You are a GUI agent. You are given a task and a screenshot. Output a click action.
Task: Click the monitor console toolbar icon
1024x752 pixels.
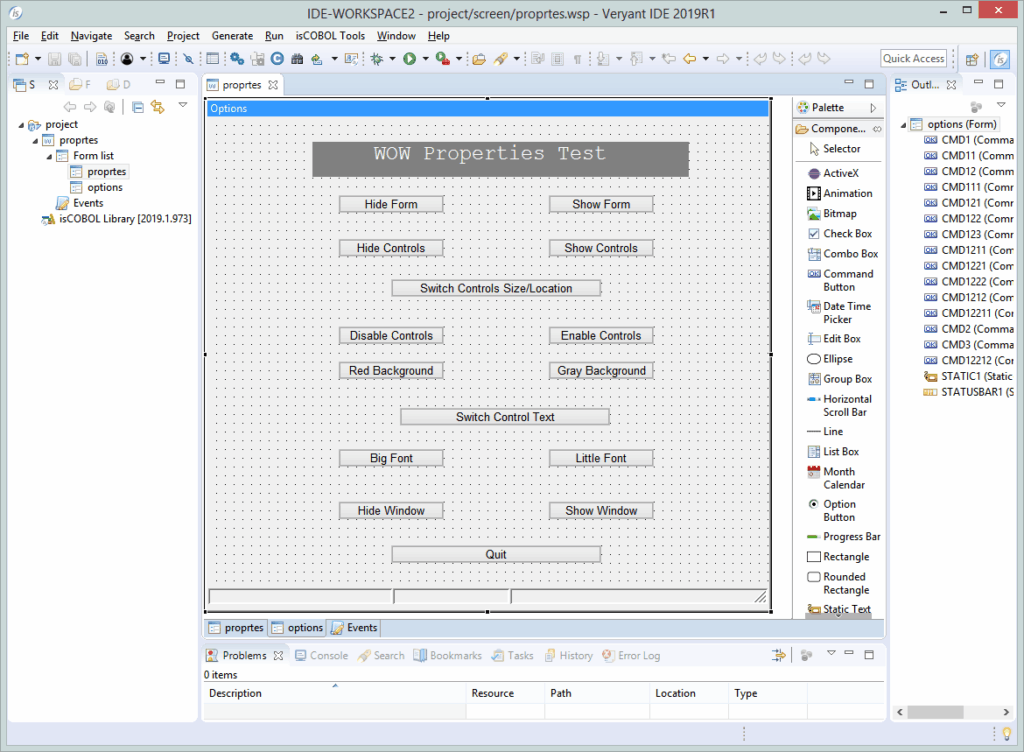click(164, 59)
